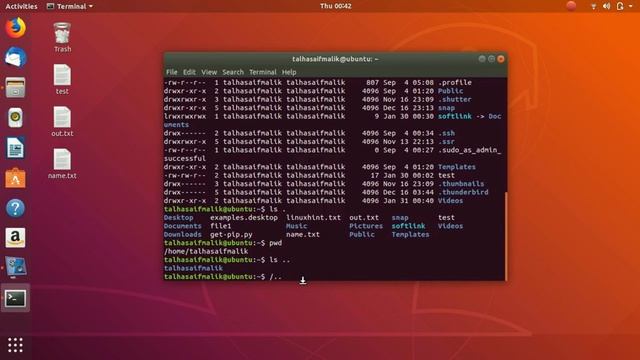Open the Files manager in dock
The image size is (640, 360).
(16, 87)
